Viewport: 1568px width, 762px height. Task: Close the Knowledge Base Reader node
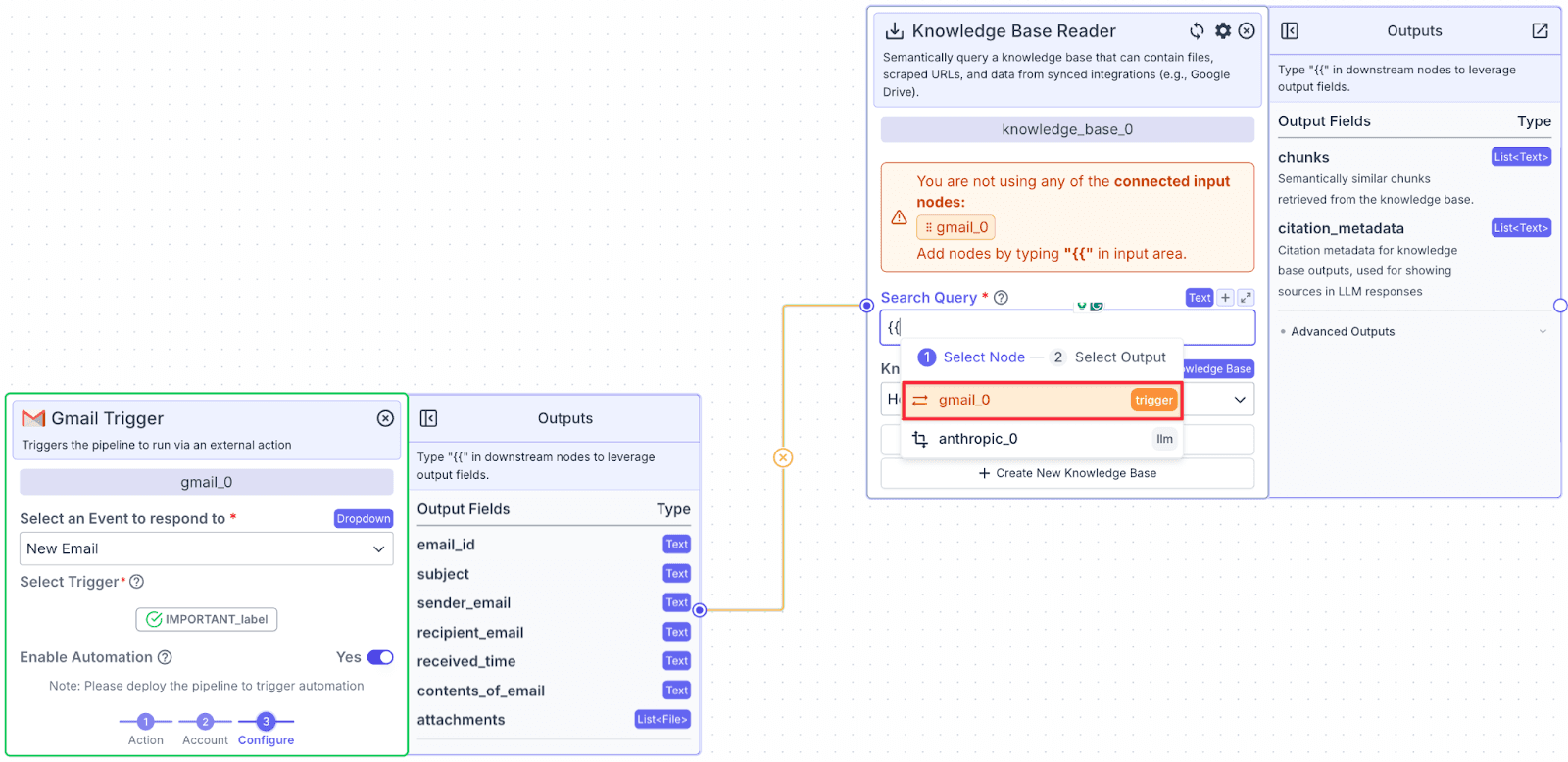tap(1247, 31)
